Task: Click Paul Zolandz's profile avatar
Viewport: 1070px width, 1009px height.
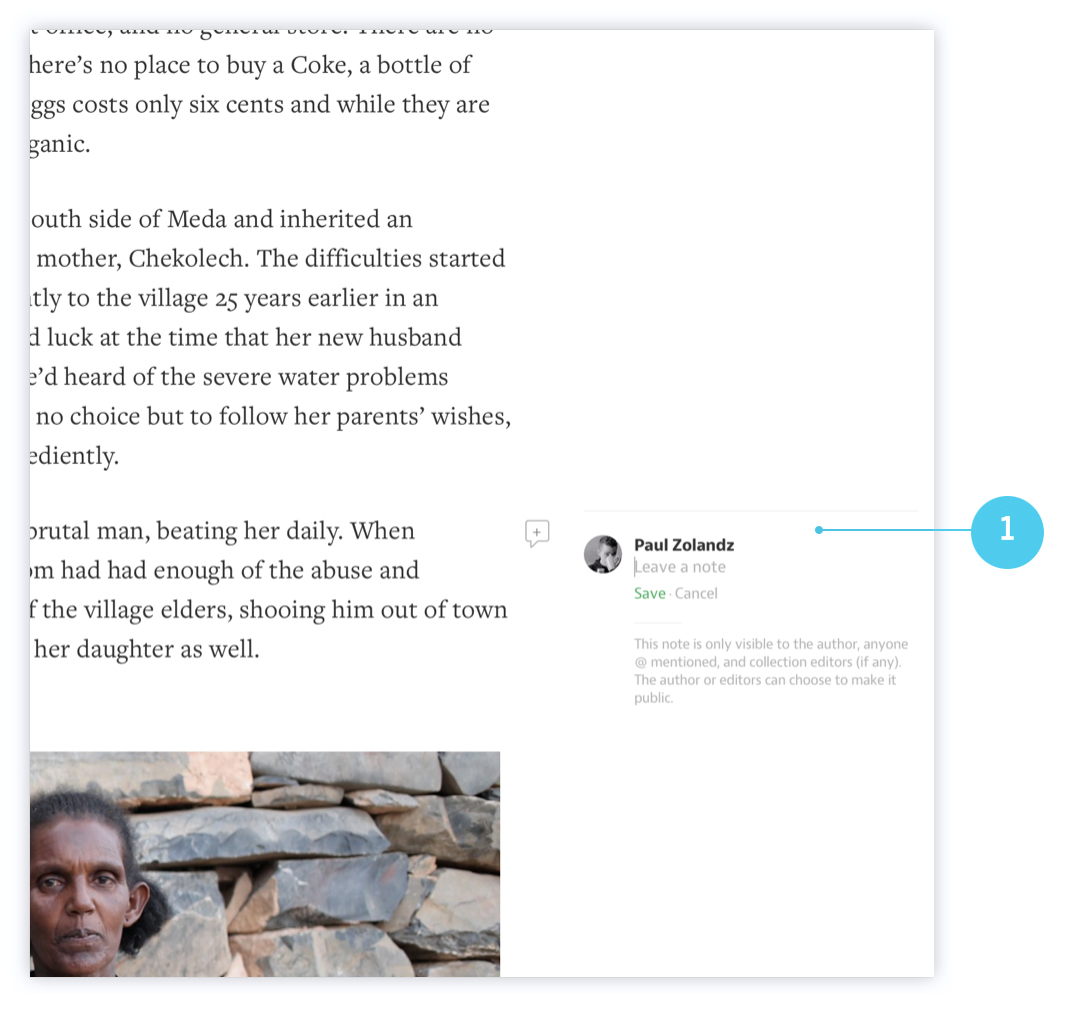Action: pos(603,554)
